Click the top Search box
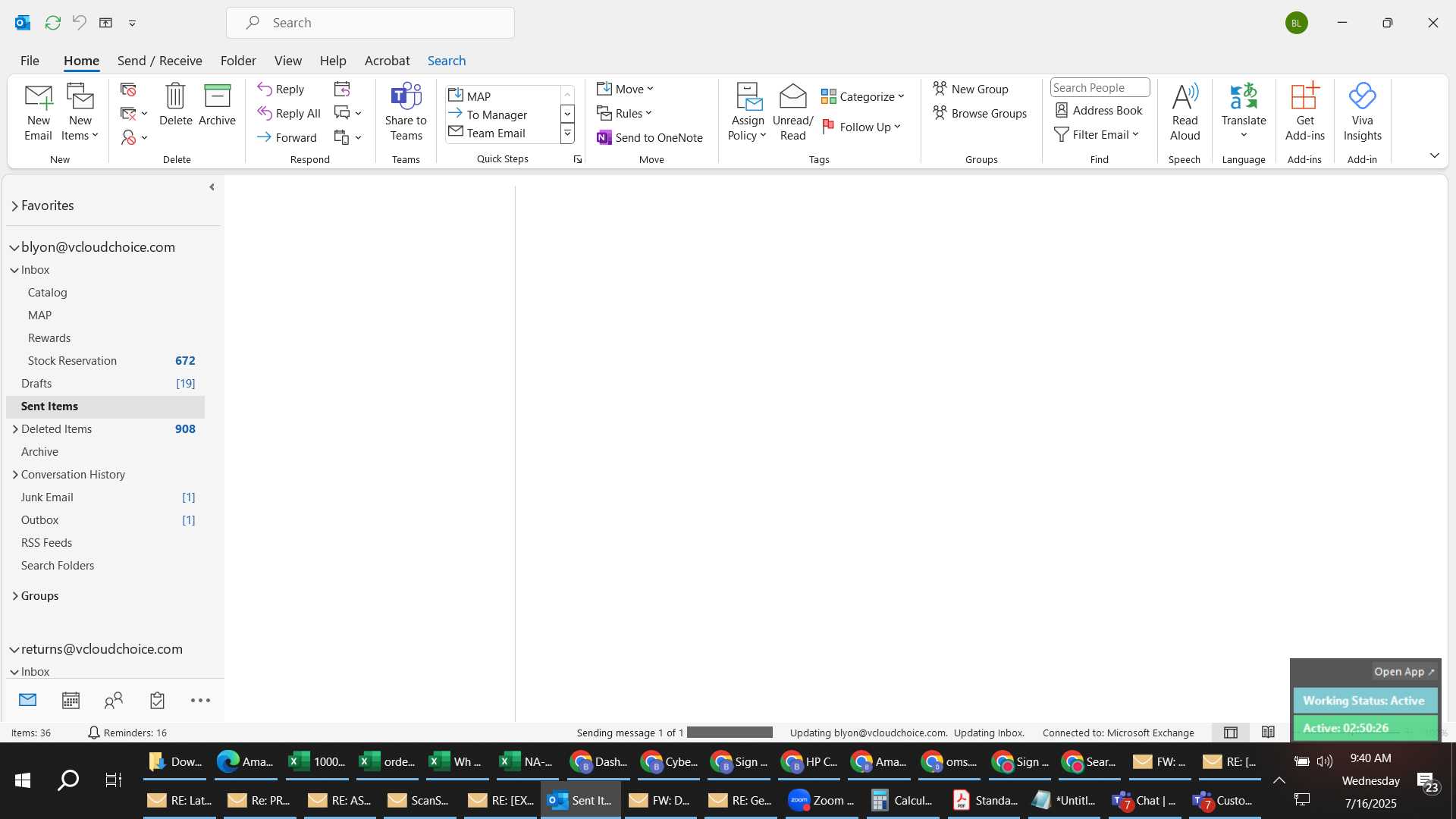This screenshot has width=1456, height=819. 370,23
